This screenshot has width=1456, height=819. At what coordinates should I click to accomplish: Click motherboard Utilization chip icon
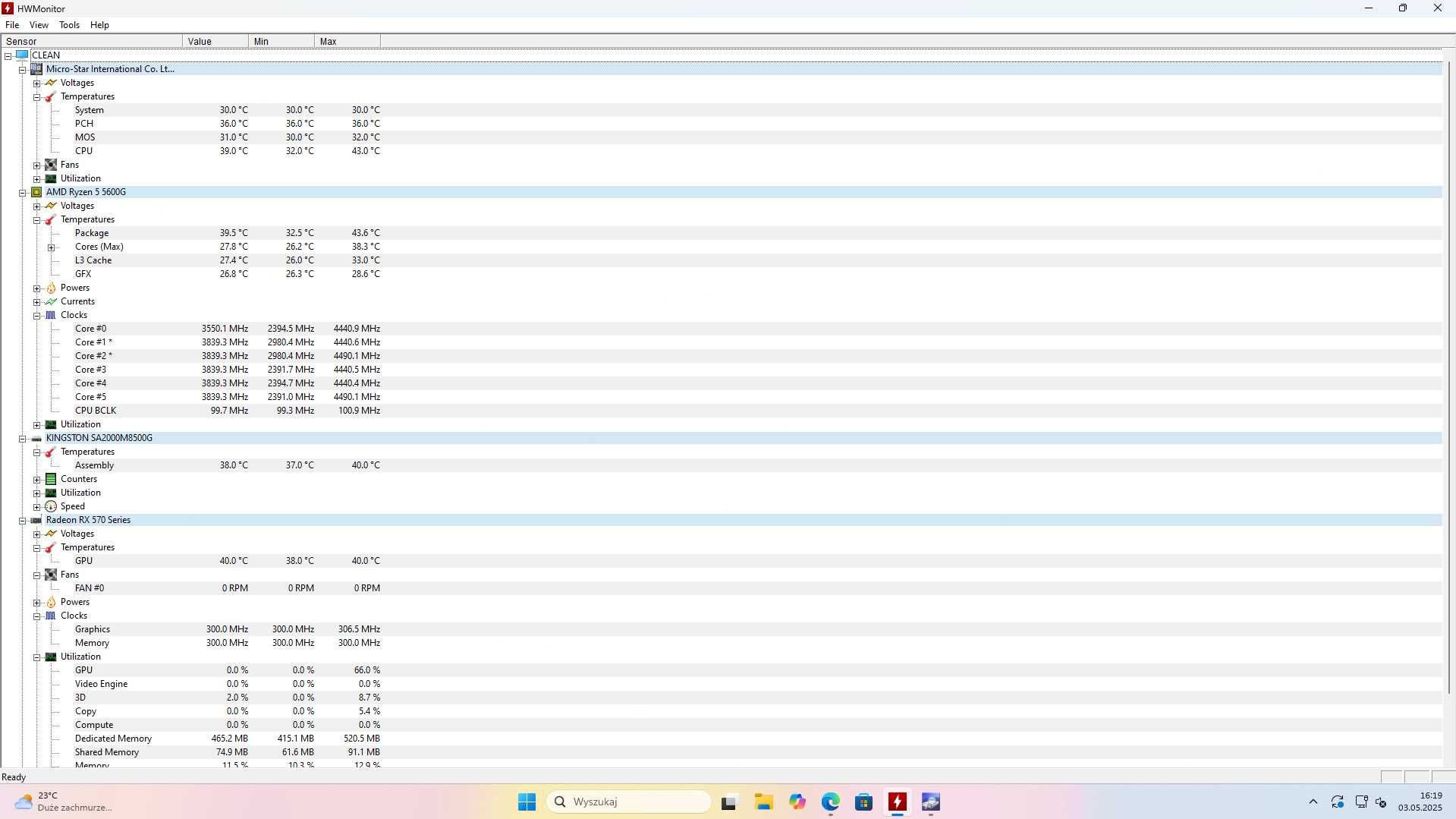point(51,178)
